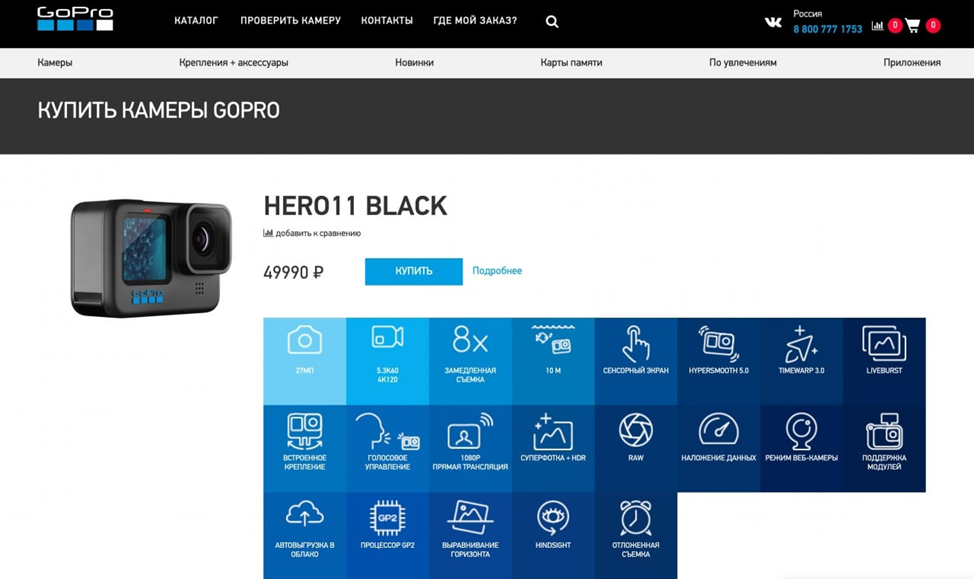This screenshot has height=579, width=974.
Task: Click the КУПИТЬ КАМЕРЫ GOPRO heading
Action: tap(158, 111)
